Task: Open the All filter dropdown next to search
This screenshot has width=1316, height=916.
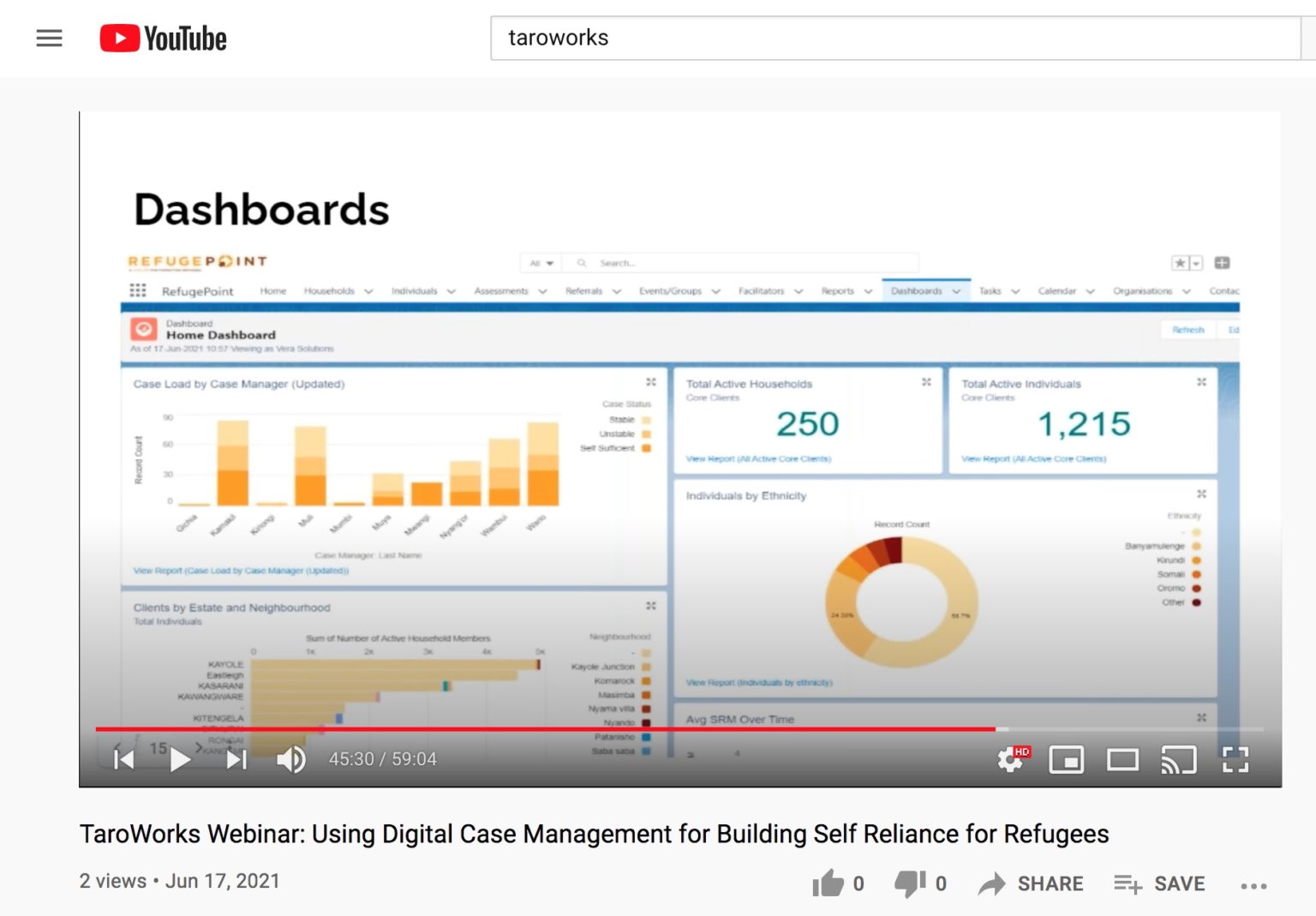Action: pyautogui.click(x=540, y=262)
